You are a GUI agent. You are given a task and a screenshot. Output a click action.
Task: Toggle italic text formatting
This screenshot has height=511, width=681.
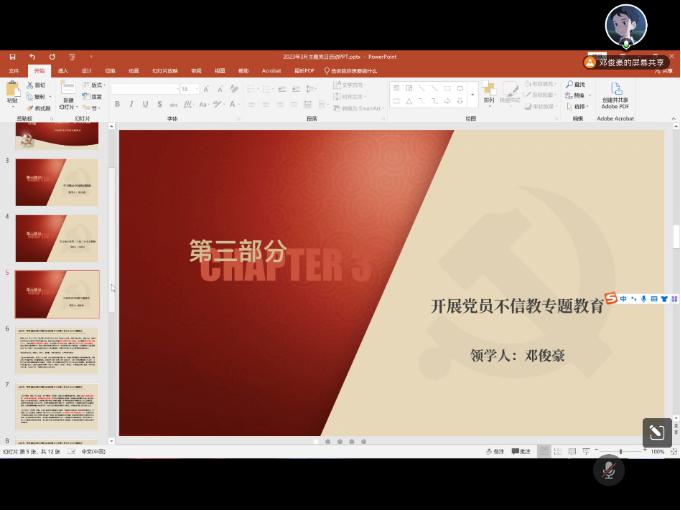coord(131,104)
